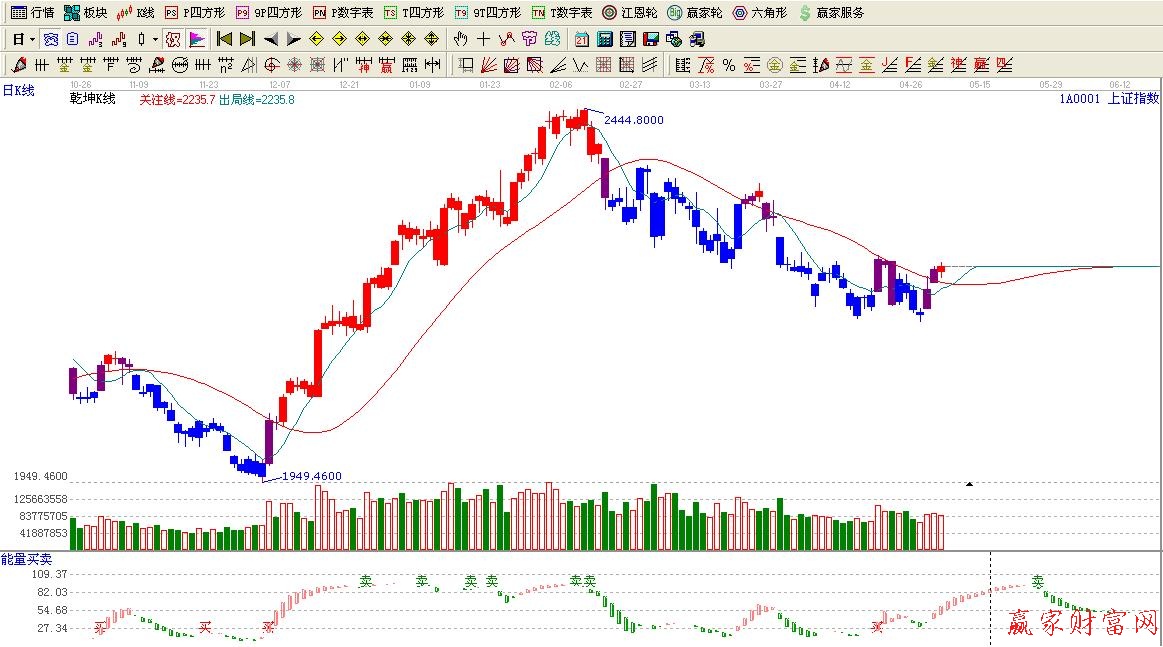Image resolution: width=1163 pixels, height=647 pixels.
Task: Click the 日K线 chart title
Action: (x=19, y=91)
